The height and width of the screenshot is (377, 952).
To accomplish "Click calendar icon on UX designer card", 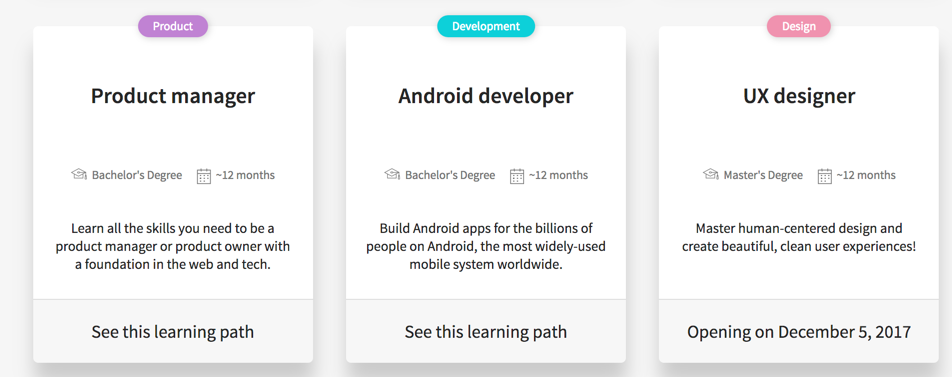I will (x=824, y=176).
